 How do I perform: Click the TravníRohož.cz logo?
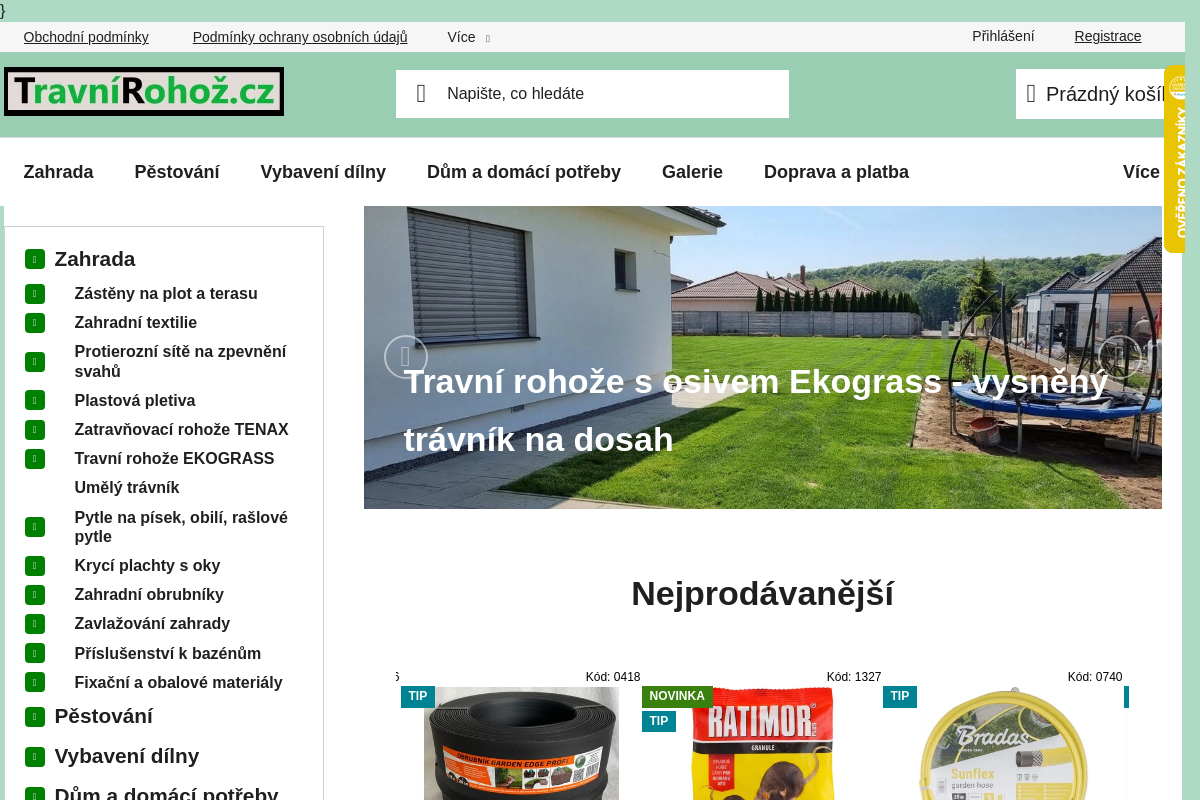click(x=144, y=92)
